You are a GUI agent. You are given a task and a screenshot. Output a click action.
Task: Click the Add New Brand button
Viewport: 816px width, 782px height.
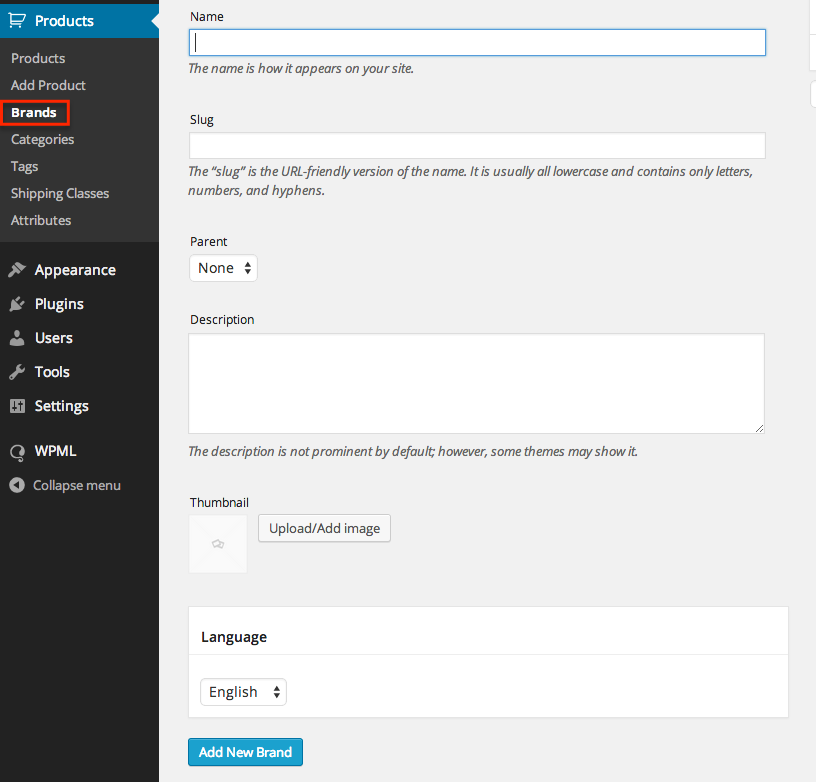(x=245, y=752)
